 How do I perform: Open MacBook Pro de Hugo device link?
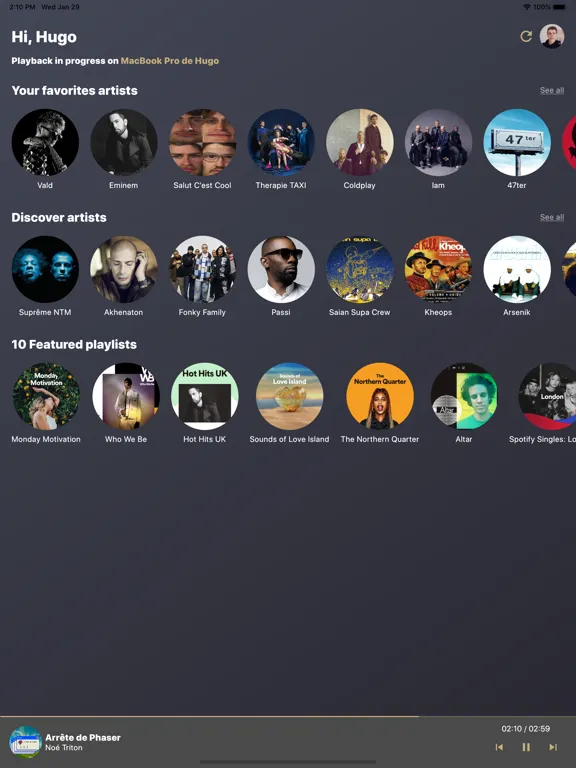click(170, 61)
